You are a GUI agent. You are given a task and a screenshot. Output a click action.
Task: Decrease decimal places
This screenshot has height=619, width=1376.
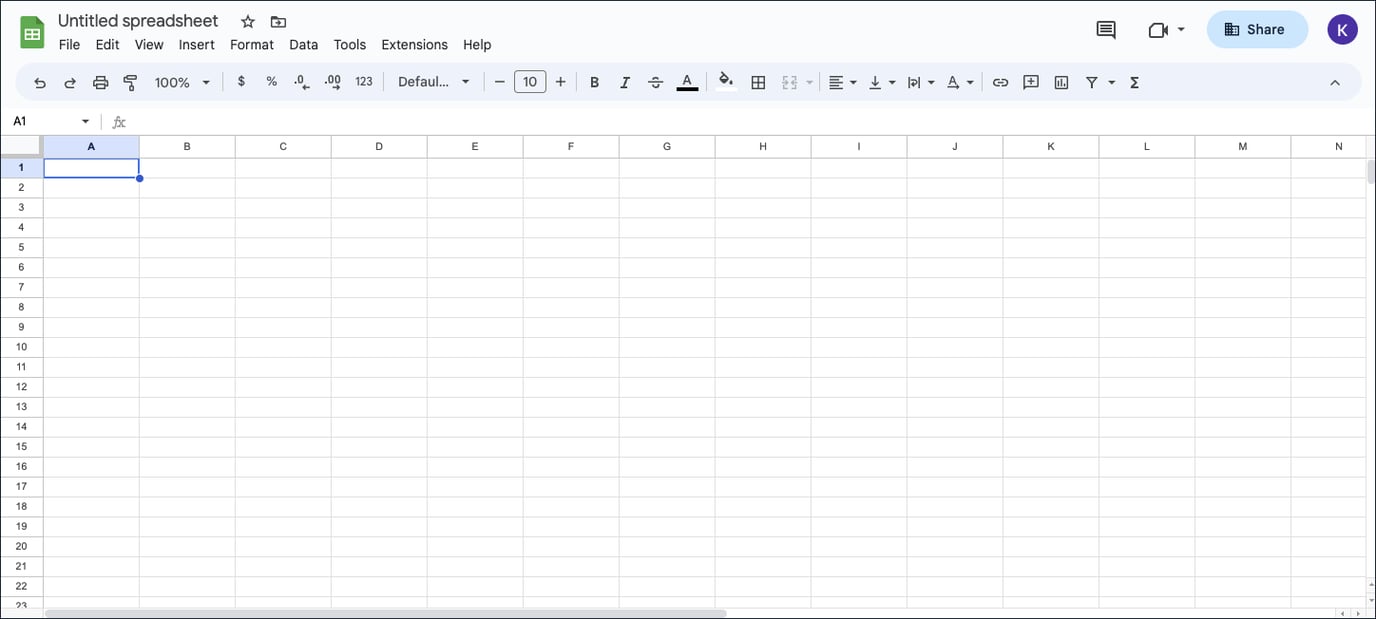(x=301, y=82)
